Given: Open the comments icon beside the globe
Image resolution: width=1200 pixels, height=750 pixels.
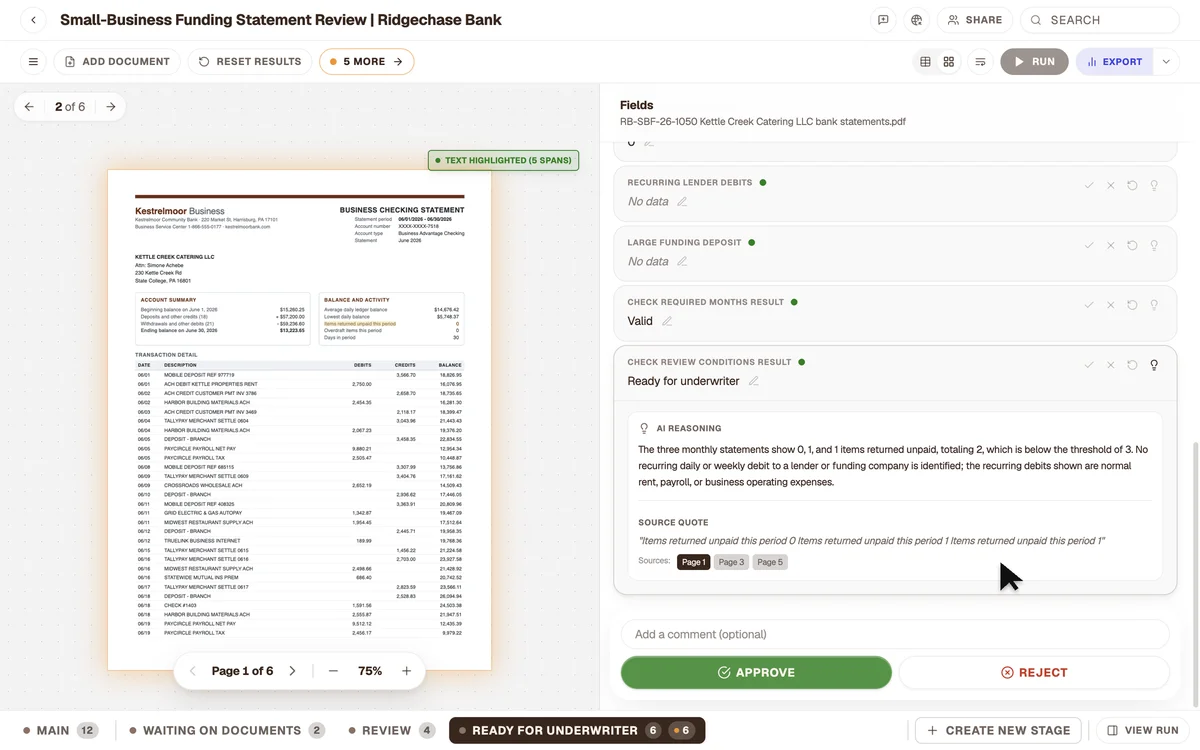Looking at the screenshot, I should point(883,20).
